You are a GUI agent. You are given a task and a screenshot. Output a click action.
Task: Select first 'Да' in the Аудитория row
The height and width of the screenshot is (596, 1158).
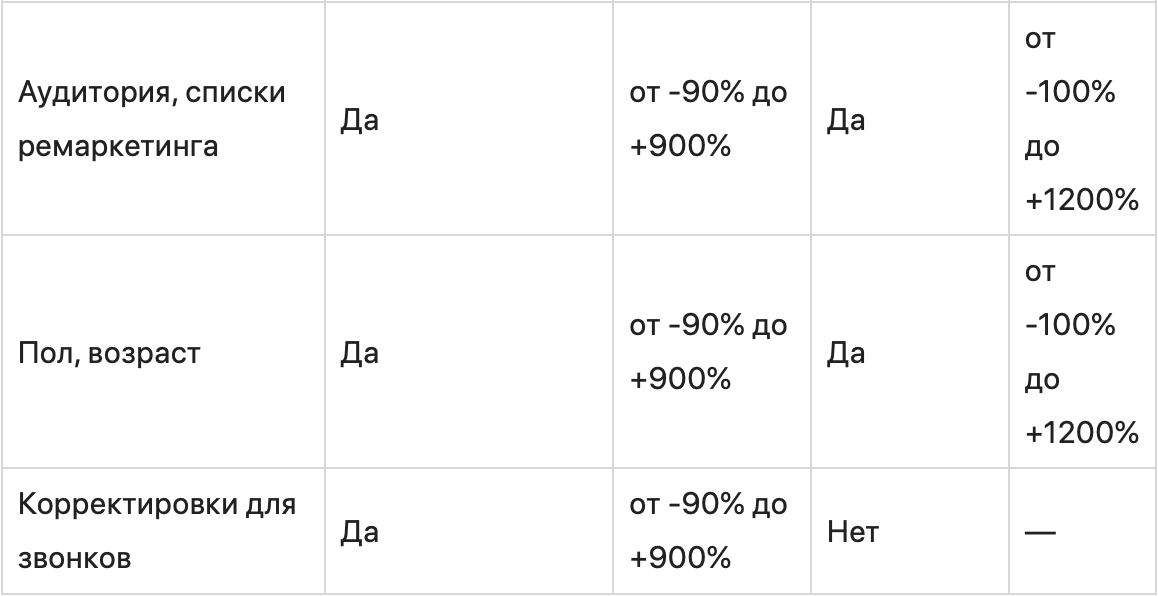click(360, 121)
